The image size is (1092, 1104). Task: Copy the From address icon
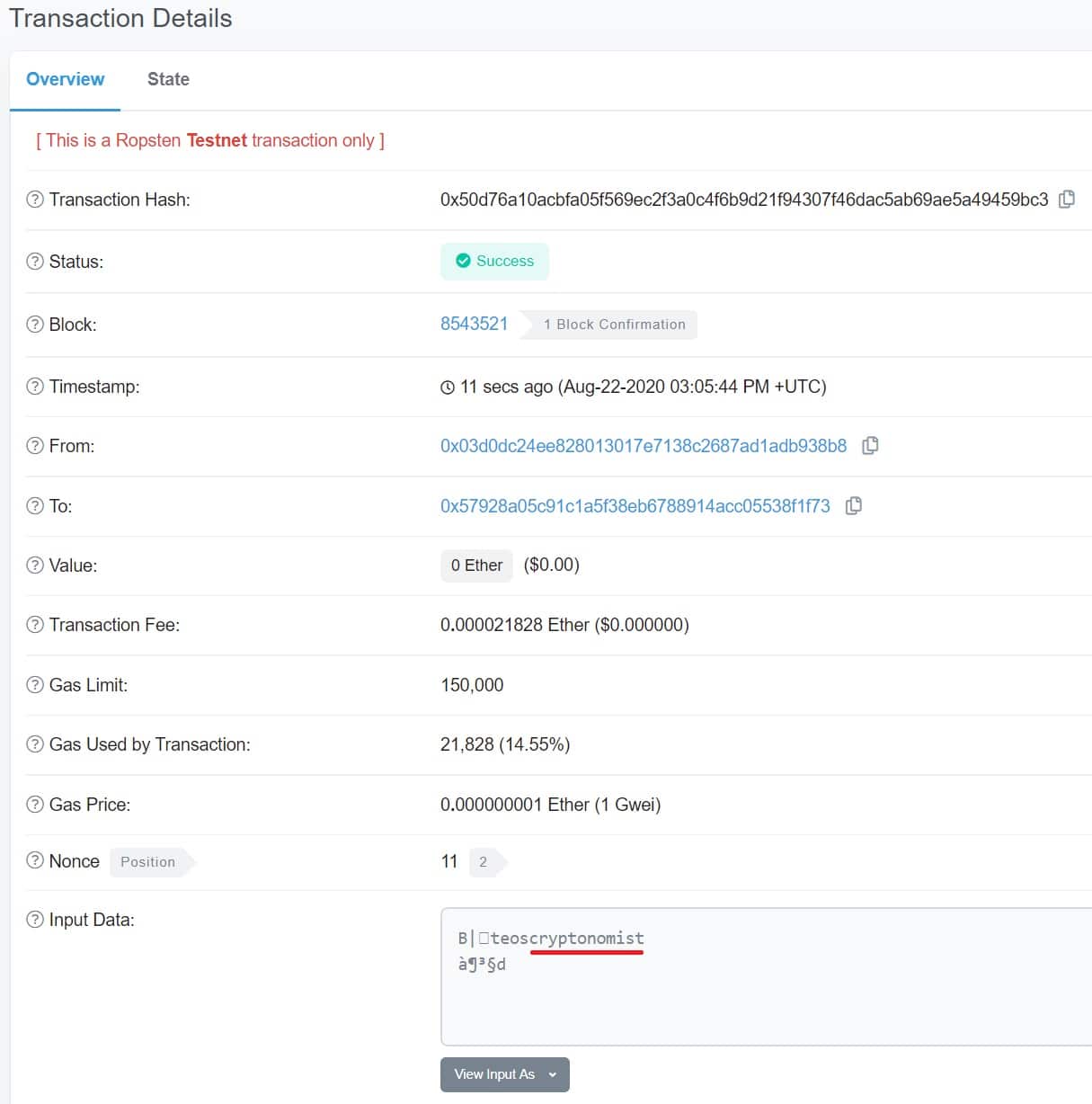[870, 446]
